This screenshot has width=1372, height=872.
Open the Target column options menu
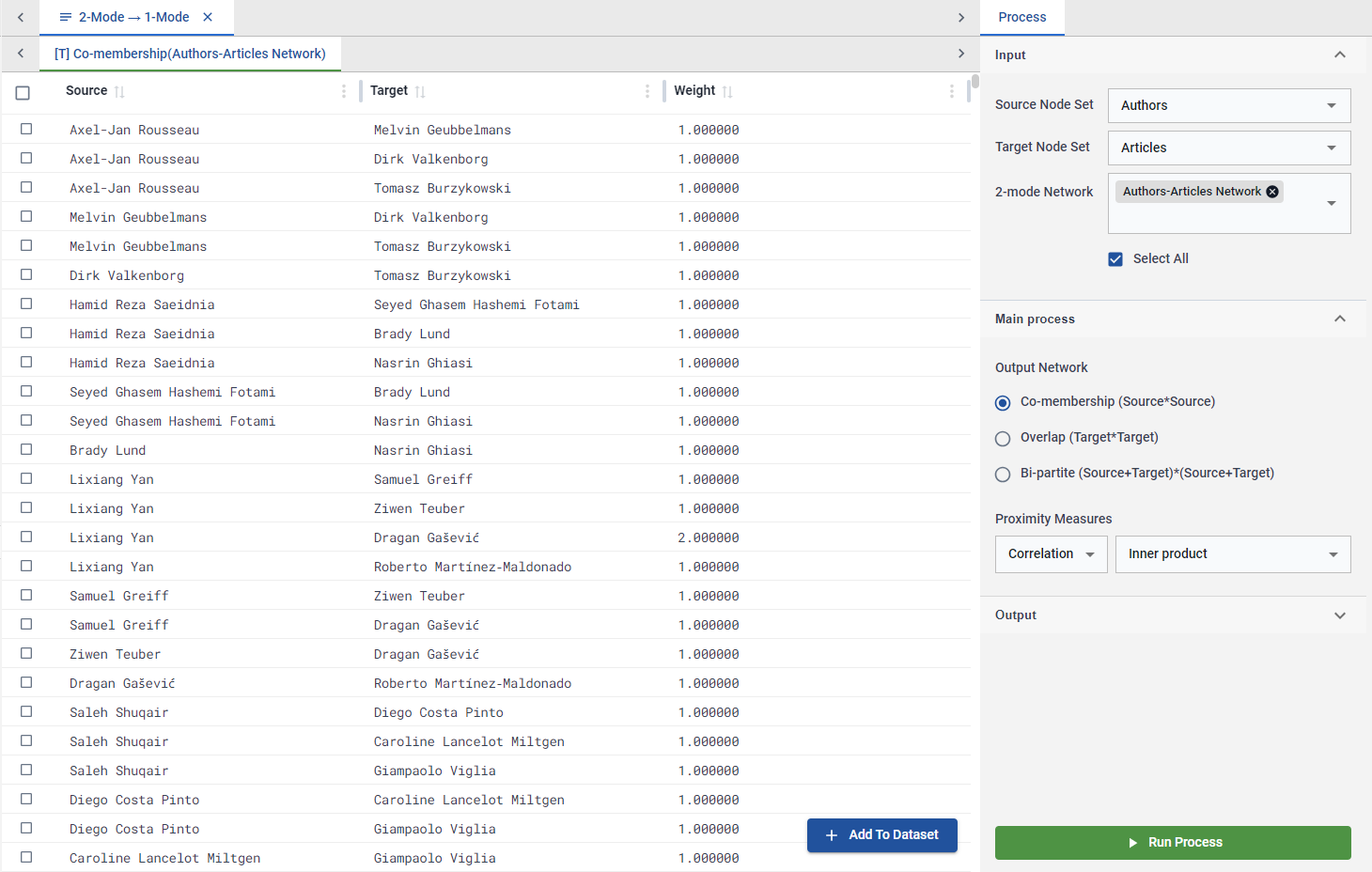(647, 91)
